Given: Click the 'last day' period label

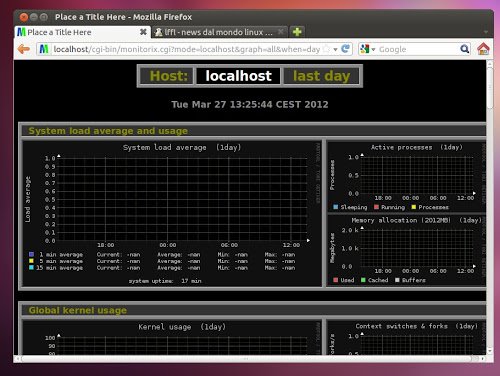Looking at the screenshot, I should pyautogui.click(x=321, y=76).
